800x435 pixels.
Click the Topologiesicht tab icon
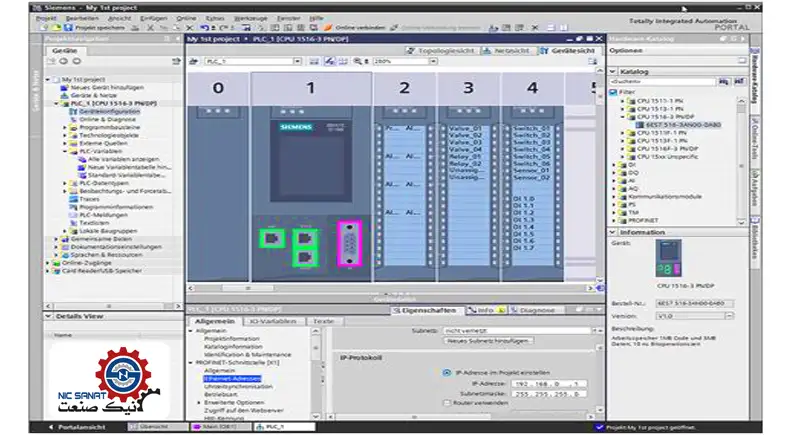pyautogui.click(x=411, y=50)
